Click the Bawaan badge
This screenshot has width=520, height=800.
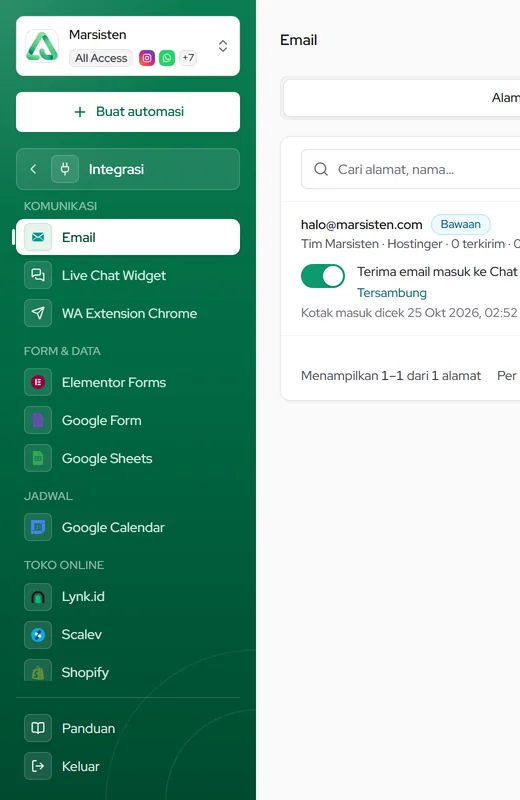click(460, 224)
